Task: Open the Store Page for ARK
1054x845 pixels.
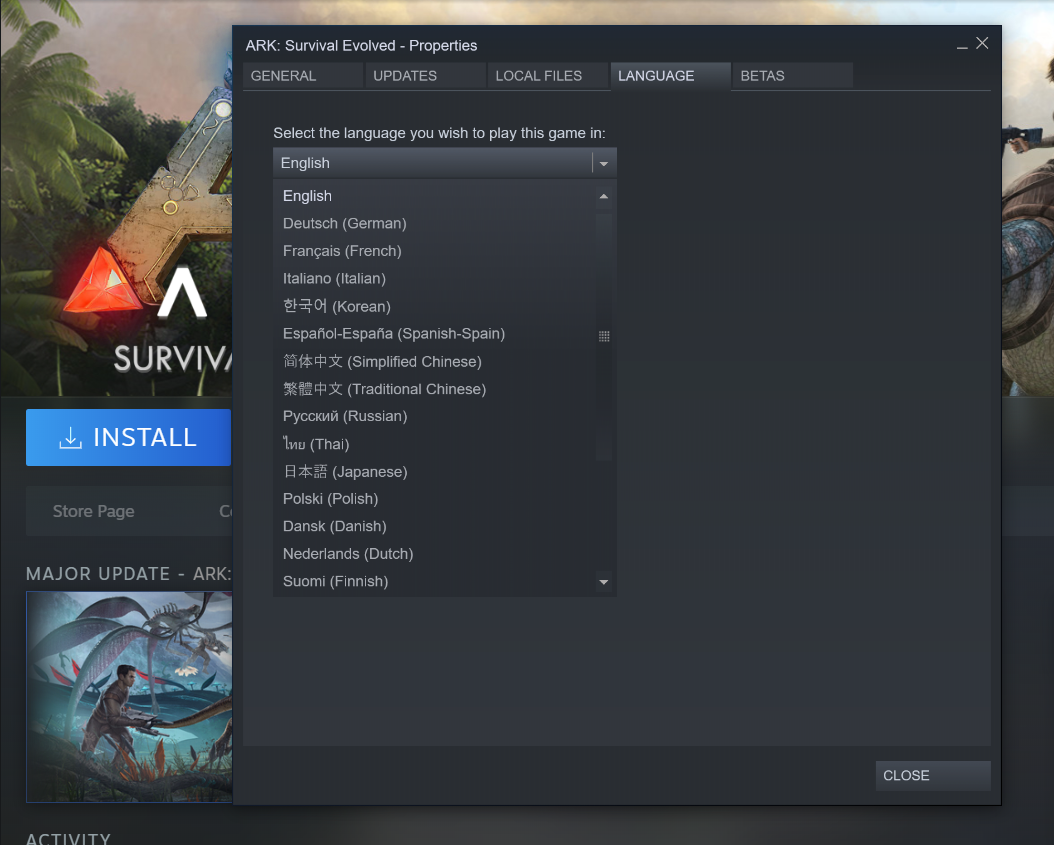Action: pos(93,511)
